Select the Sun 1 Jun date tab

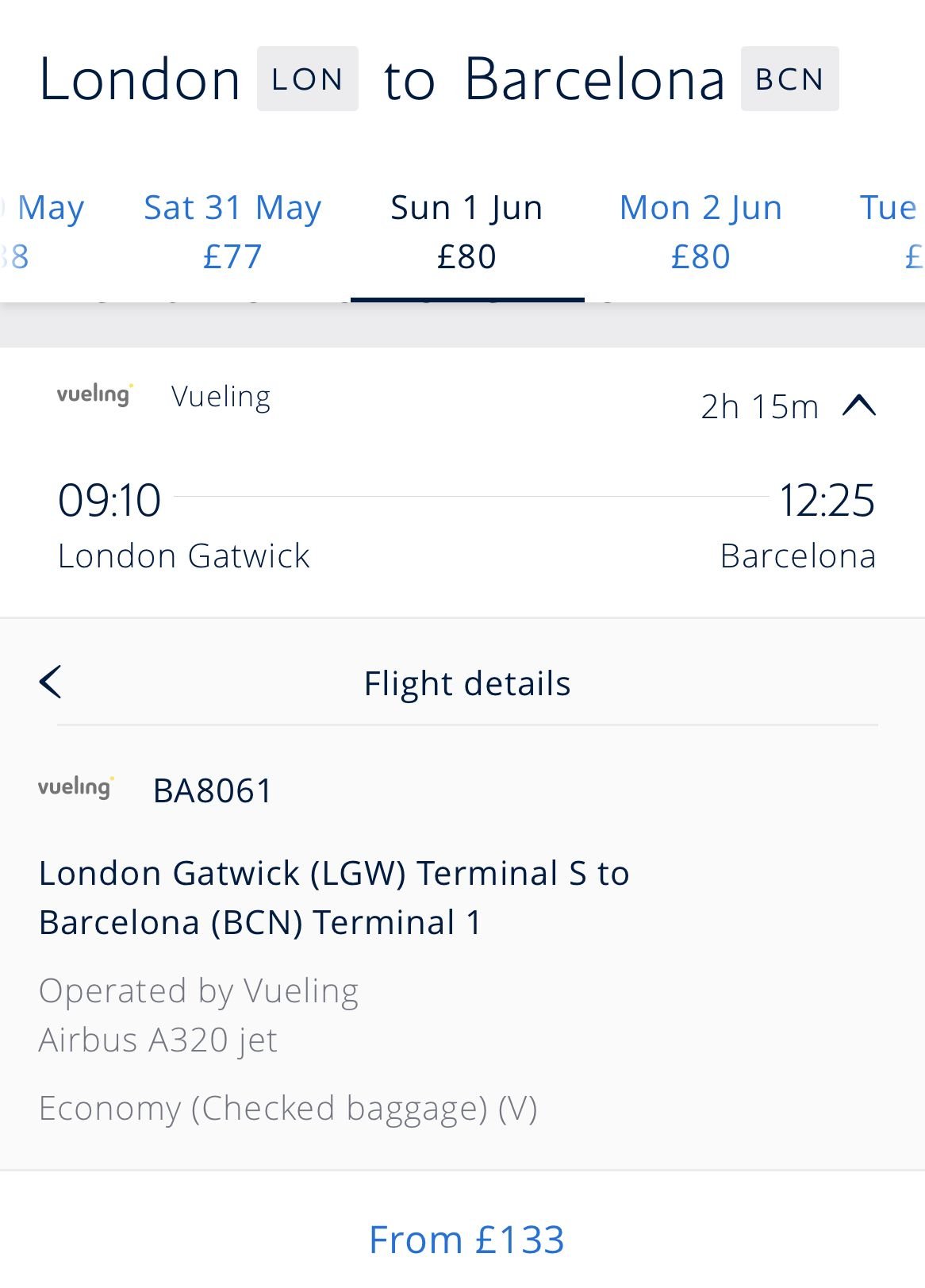466,232
